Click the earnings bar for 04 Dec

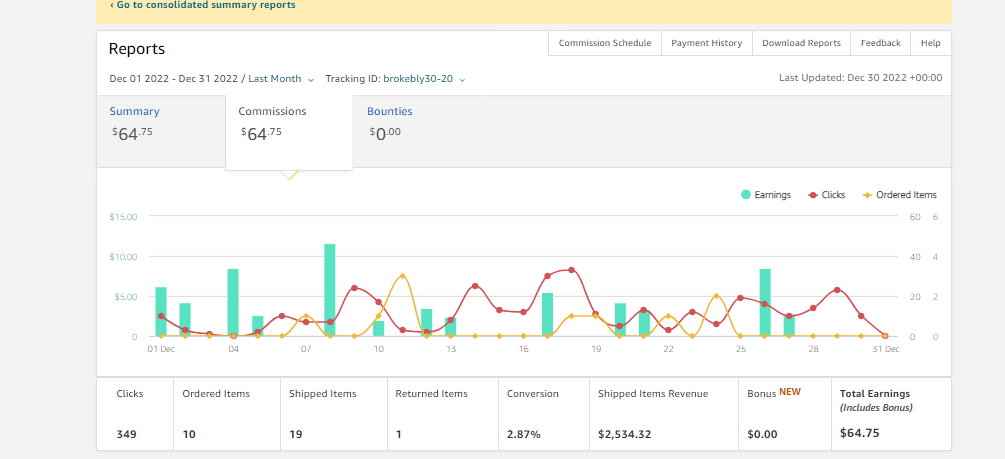click(x=233, y=303)
